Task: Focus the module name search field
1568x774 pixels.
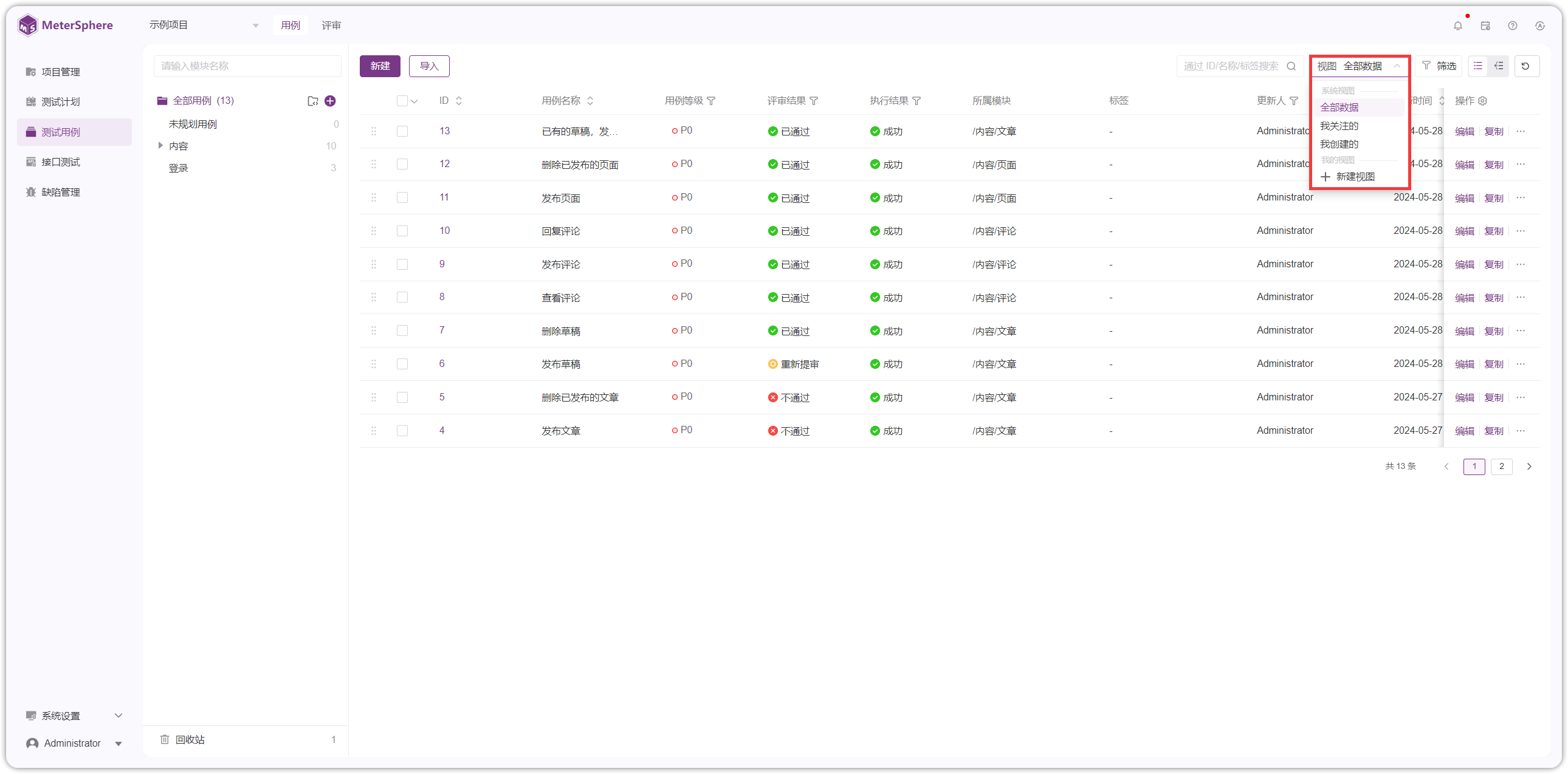Action: tap(247, 66)
